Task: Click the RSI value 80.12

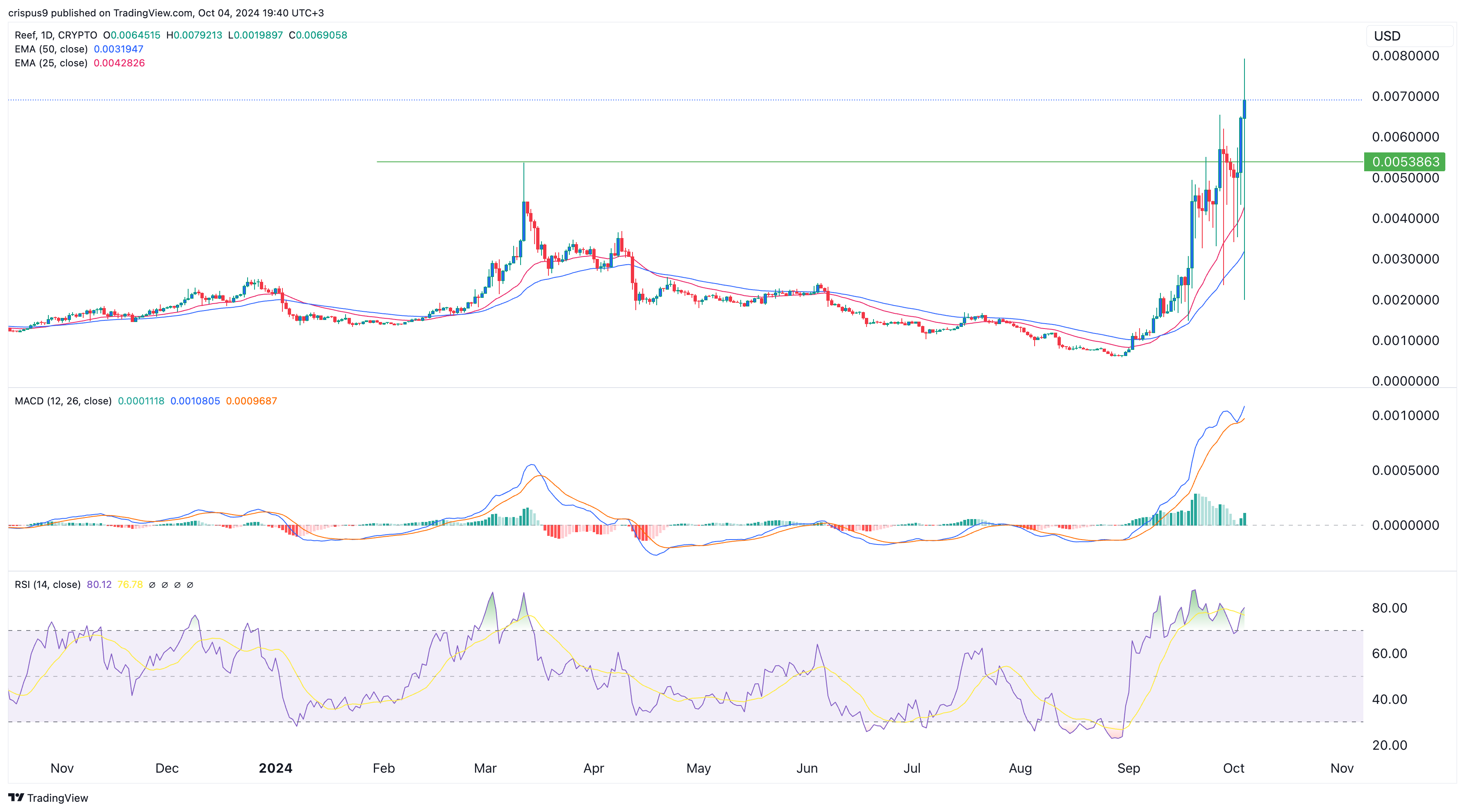Action: pyautogui.click(x=99, y=585)
